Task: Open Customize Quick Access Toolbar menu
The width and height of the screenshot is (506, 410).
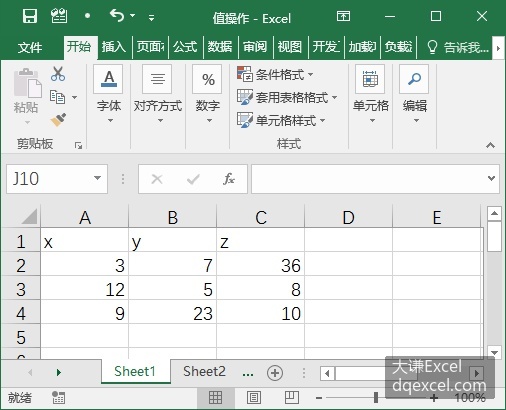Action: [x=151, y=17]
